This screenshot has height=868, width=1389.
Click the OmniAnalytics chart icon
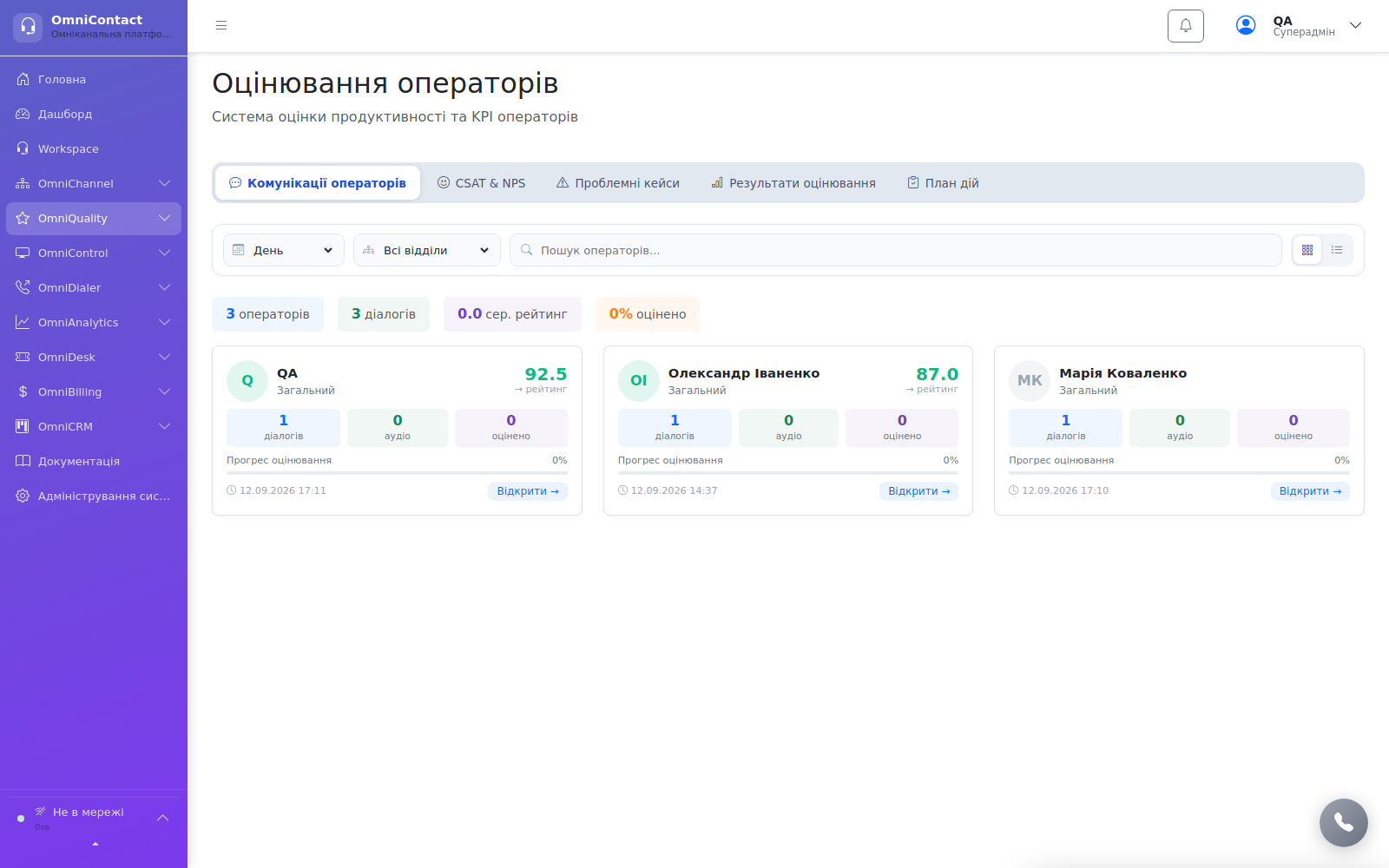tap(23, 322)
